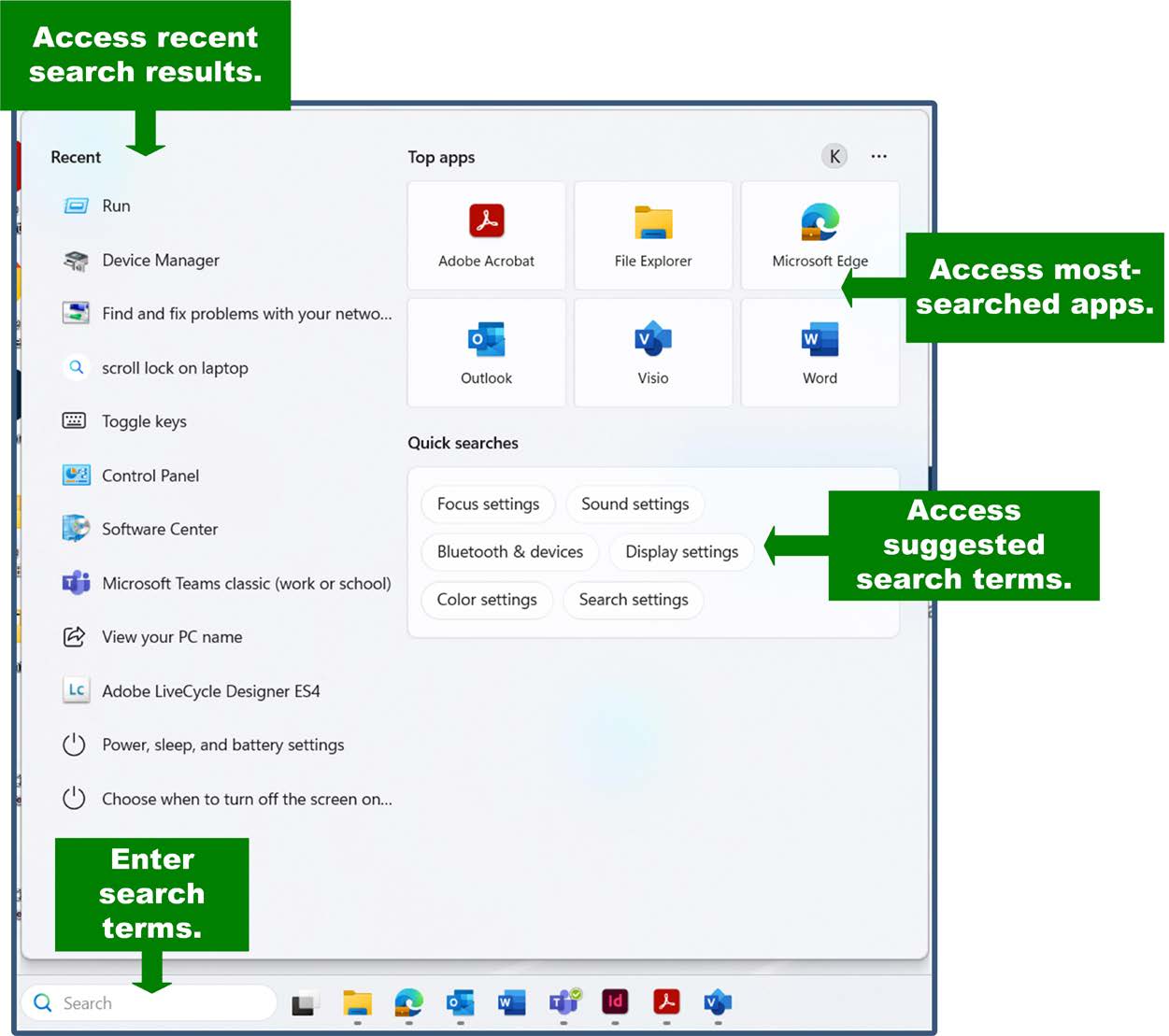Click the Teams classic icon in Recent
Viewport: 1169px width, 1036px height.
point(76,583)
